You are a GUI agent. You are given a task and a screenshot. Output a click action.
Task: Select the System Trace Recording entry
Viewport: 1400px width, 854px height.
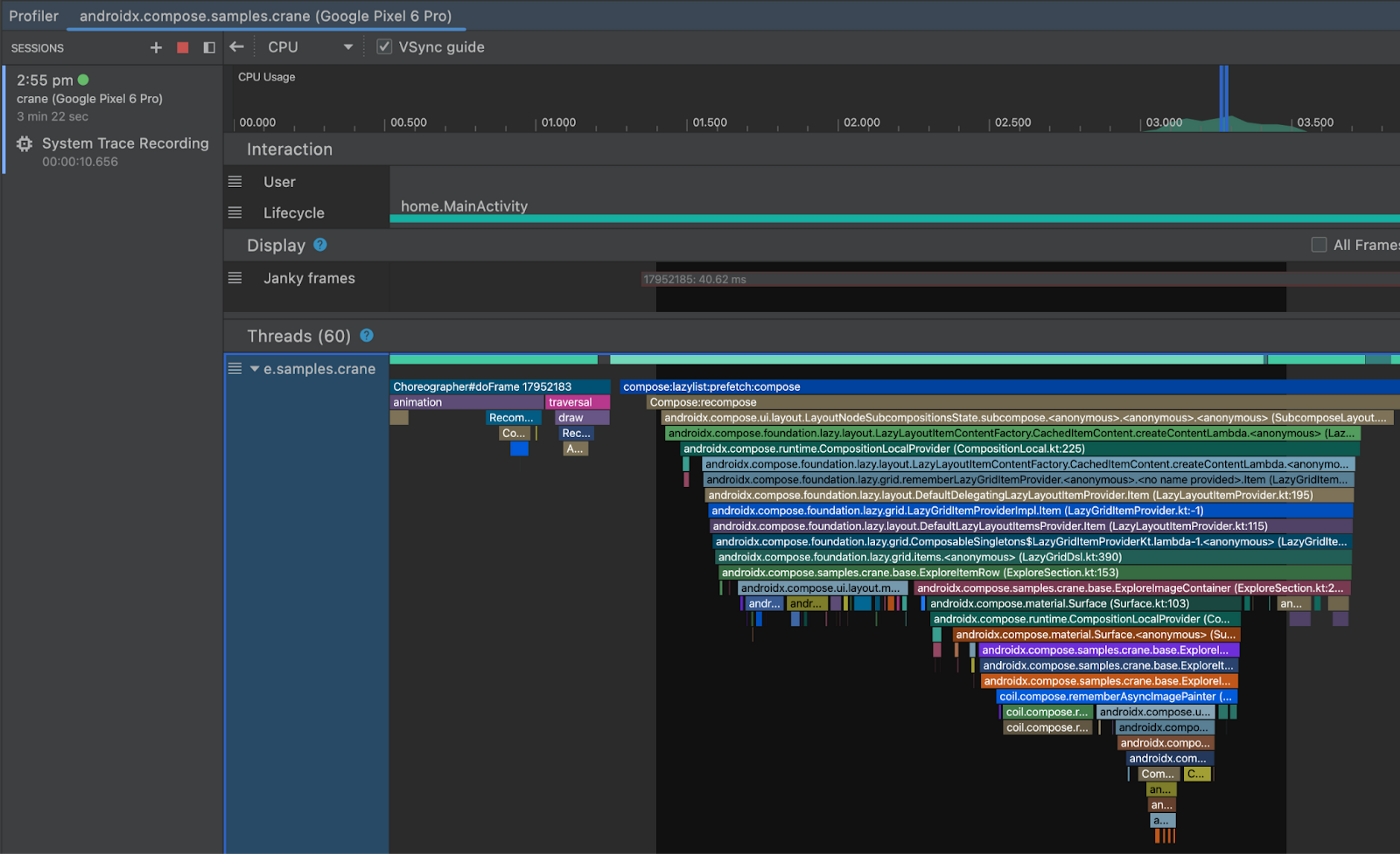126,143
